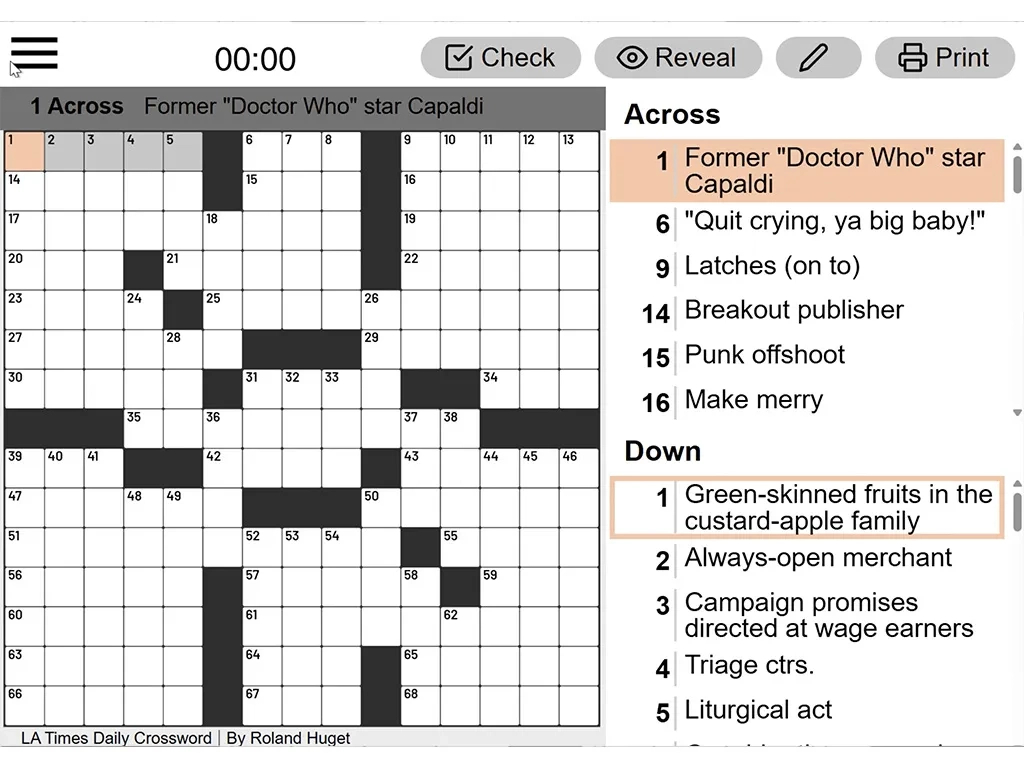Image resolution: width=1024 pixels, height=768 pixels.
Task: Select the highlighted 1 Across Capaldi clue
Action: point(810,171)
